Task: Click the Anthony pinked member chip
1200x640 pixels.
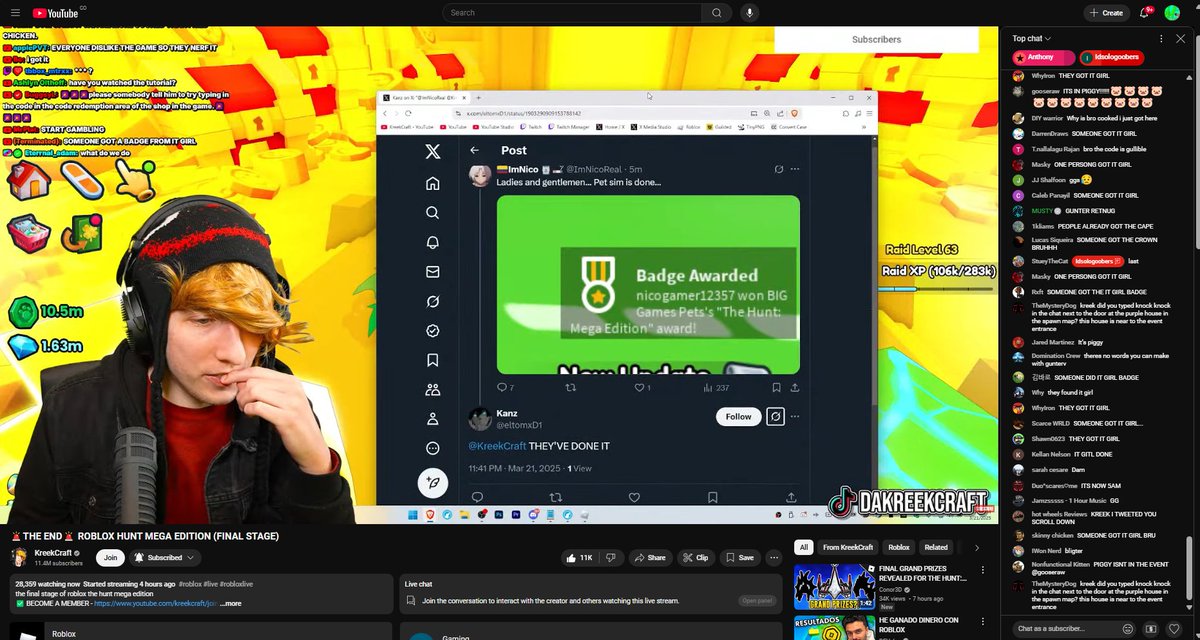Action: (x=1044, y=58)
